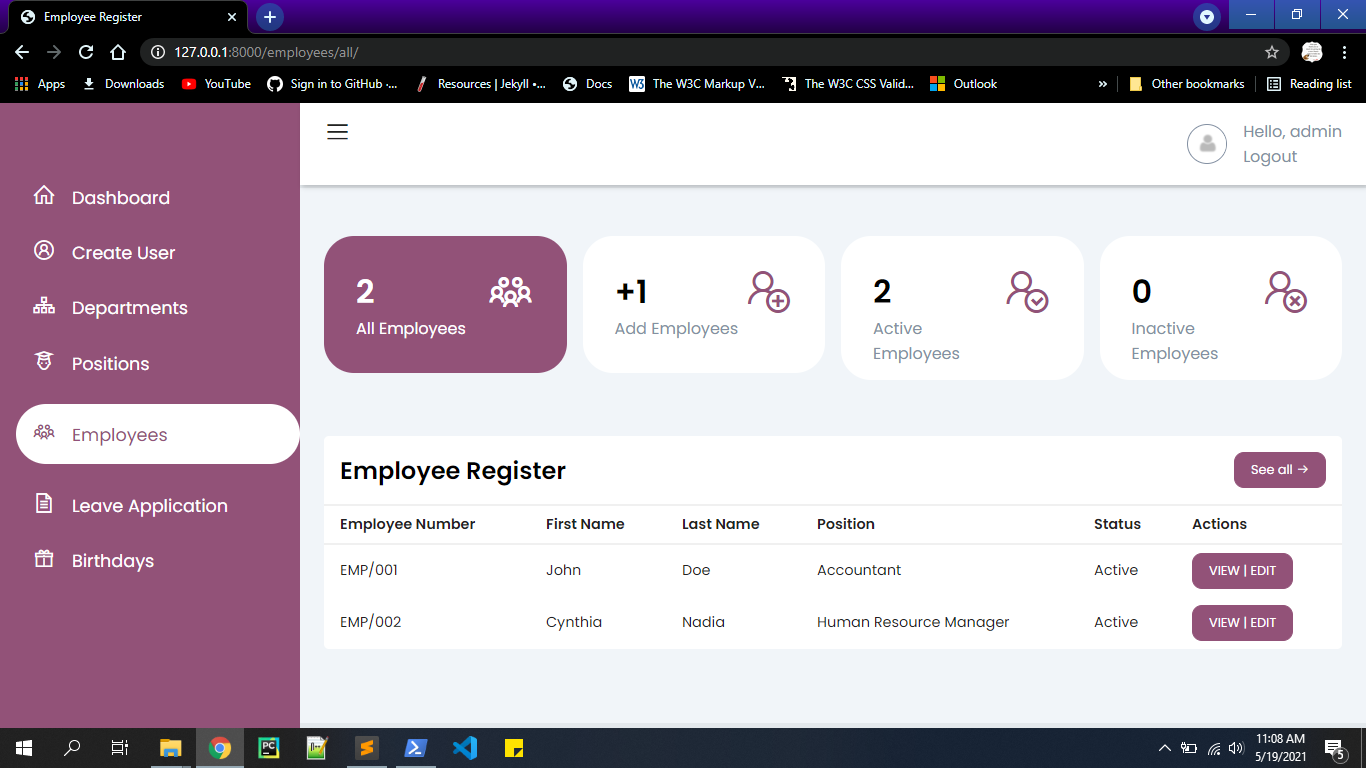Click the See all button

[x=1279, y=470]
